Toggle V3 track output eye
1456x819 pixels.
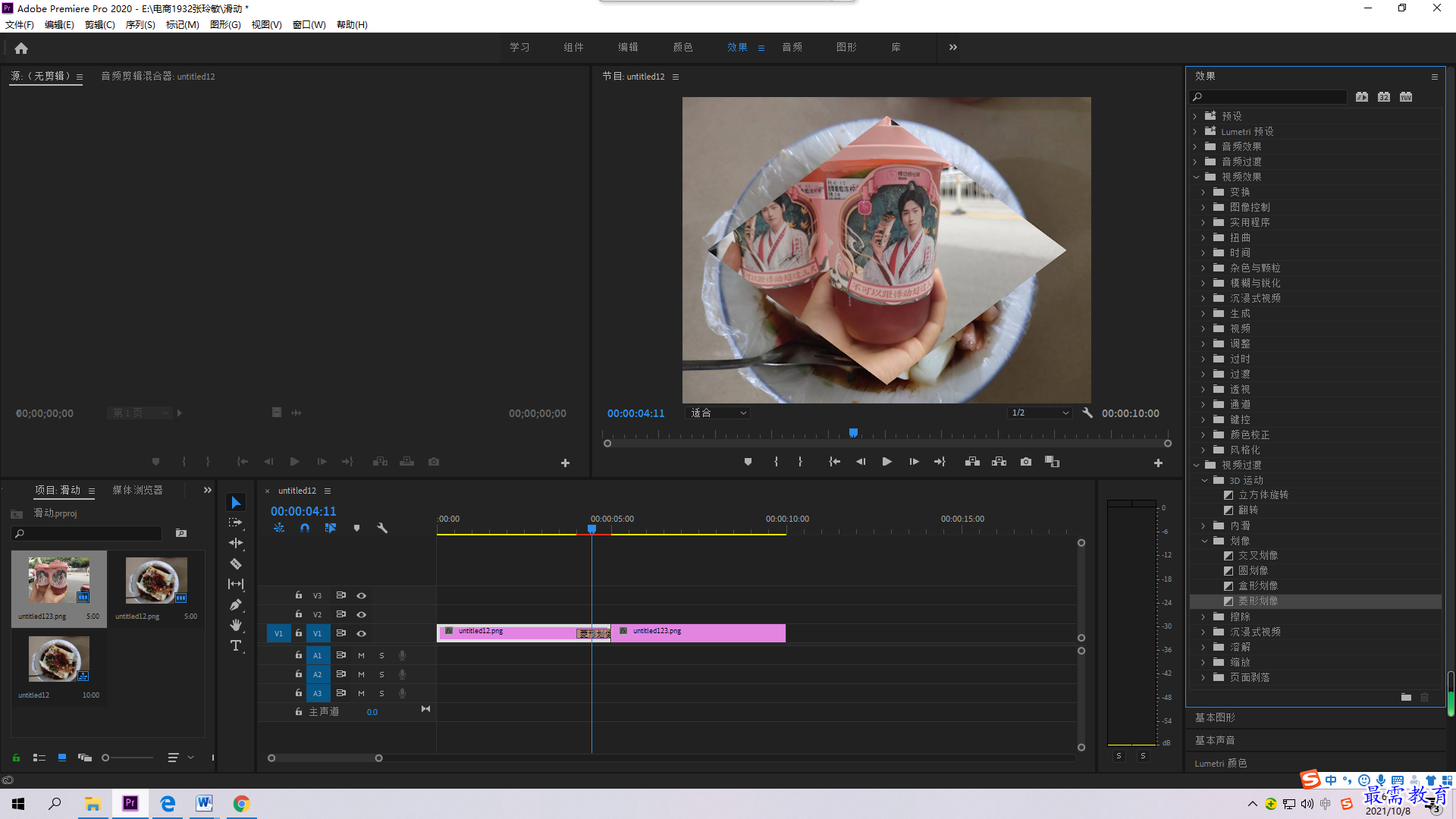click(x=362, y=595)
